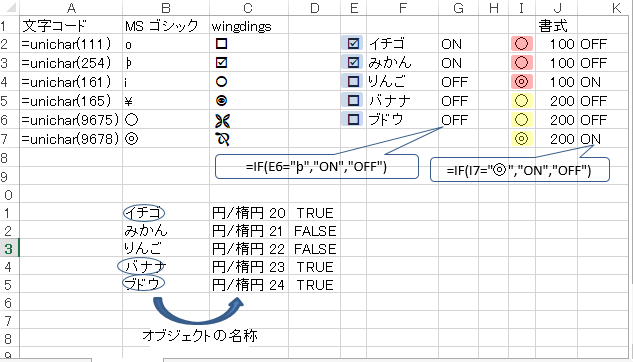Image resolution: width=633 pixels, height=362 pixels.
Task: Select column E header
Action: (x=354, y=8)
